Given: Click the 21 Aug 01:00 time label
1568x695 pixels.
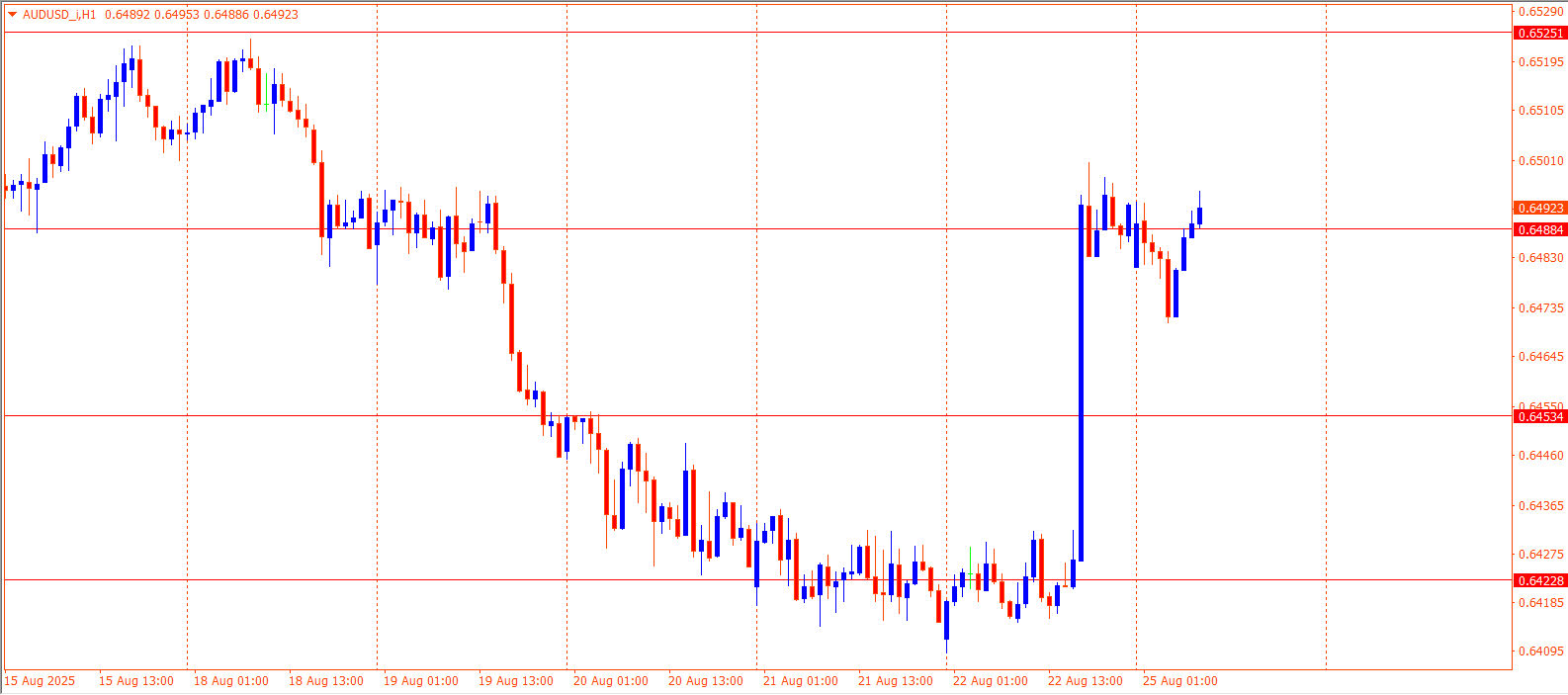Looking at the screenshot, I should click(x=801, y=681).
